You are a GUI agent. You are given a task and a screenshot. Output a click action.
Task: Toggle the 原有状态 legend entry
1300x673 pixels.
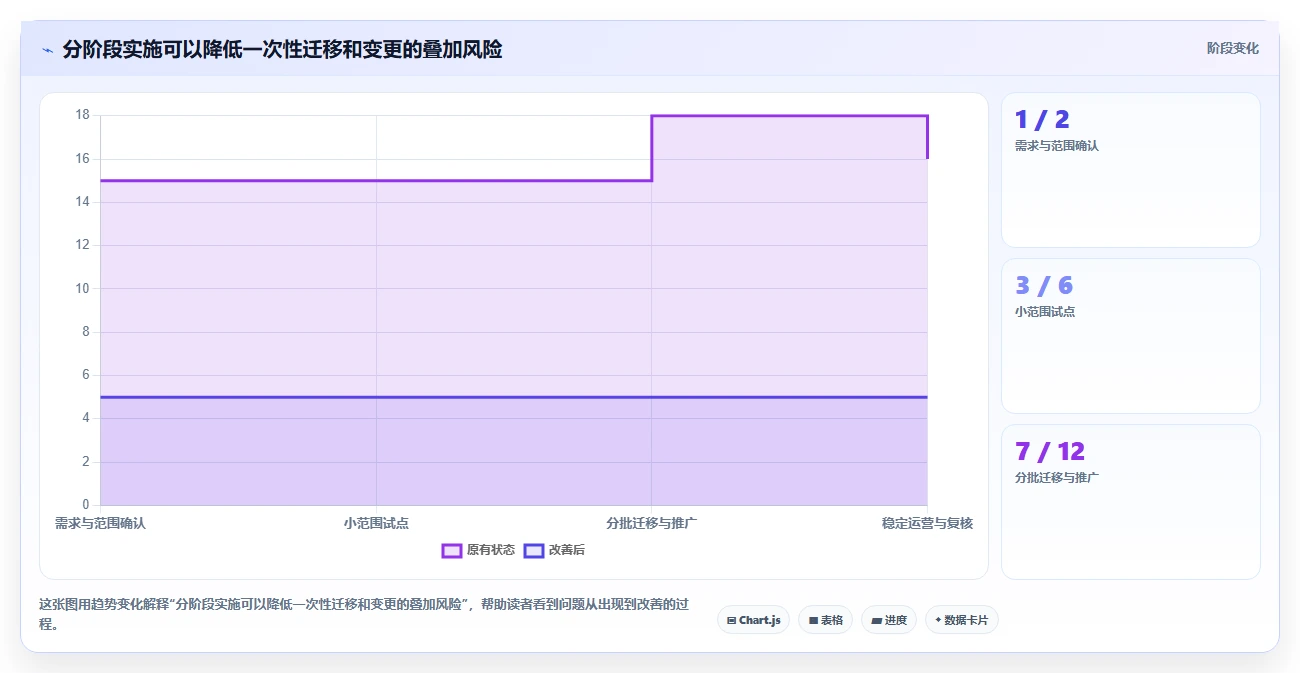point(478,550)
